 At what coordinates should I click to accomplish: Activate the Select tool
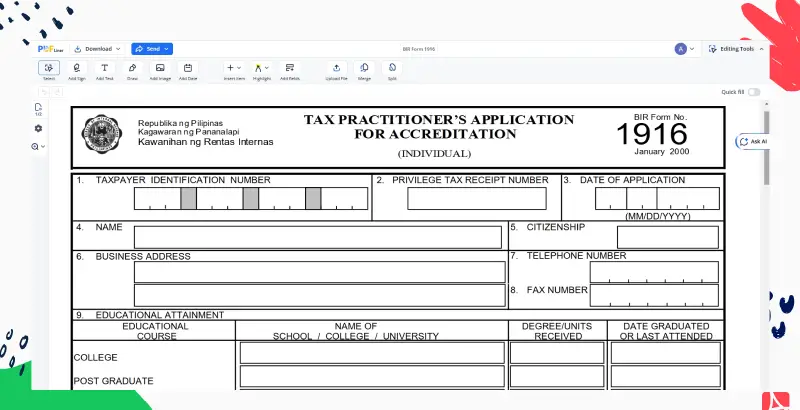point(49,68)
